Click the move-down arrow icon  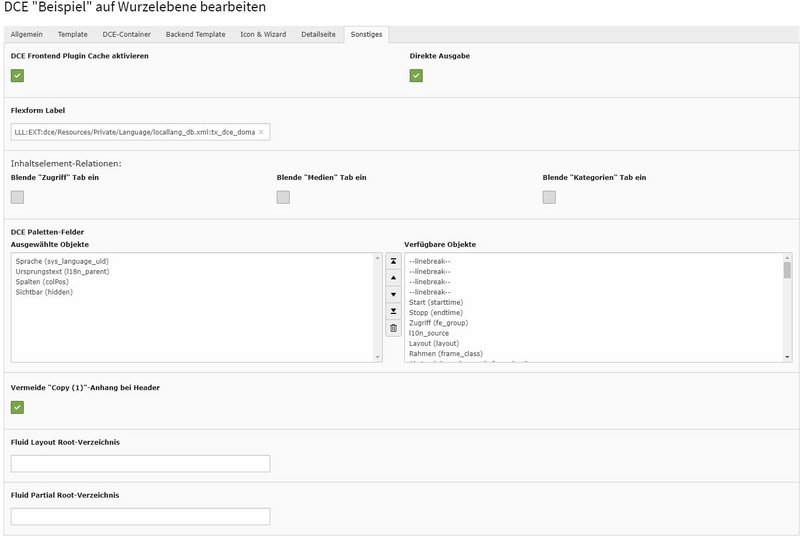(393, 294)
